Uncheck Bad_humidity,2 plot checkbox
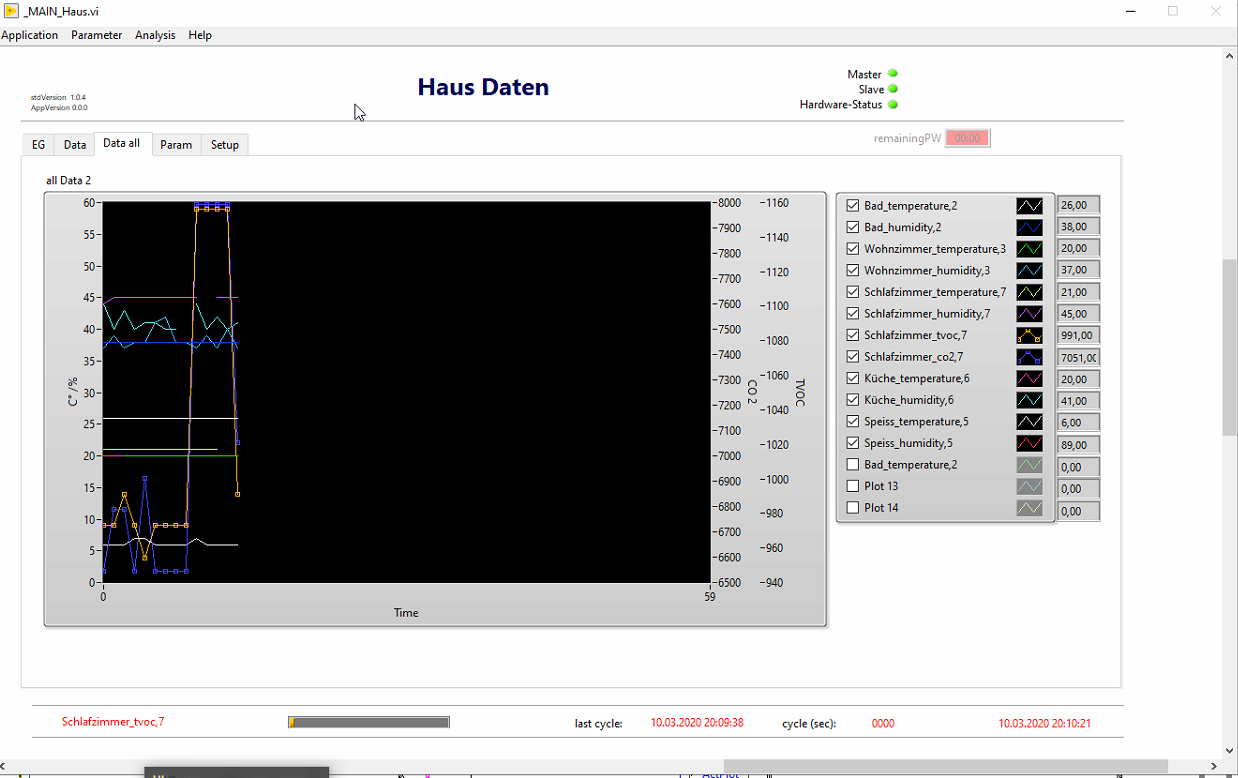The image size is (1238, 778). click(x=853, y=227)
